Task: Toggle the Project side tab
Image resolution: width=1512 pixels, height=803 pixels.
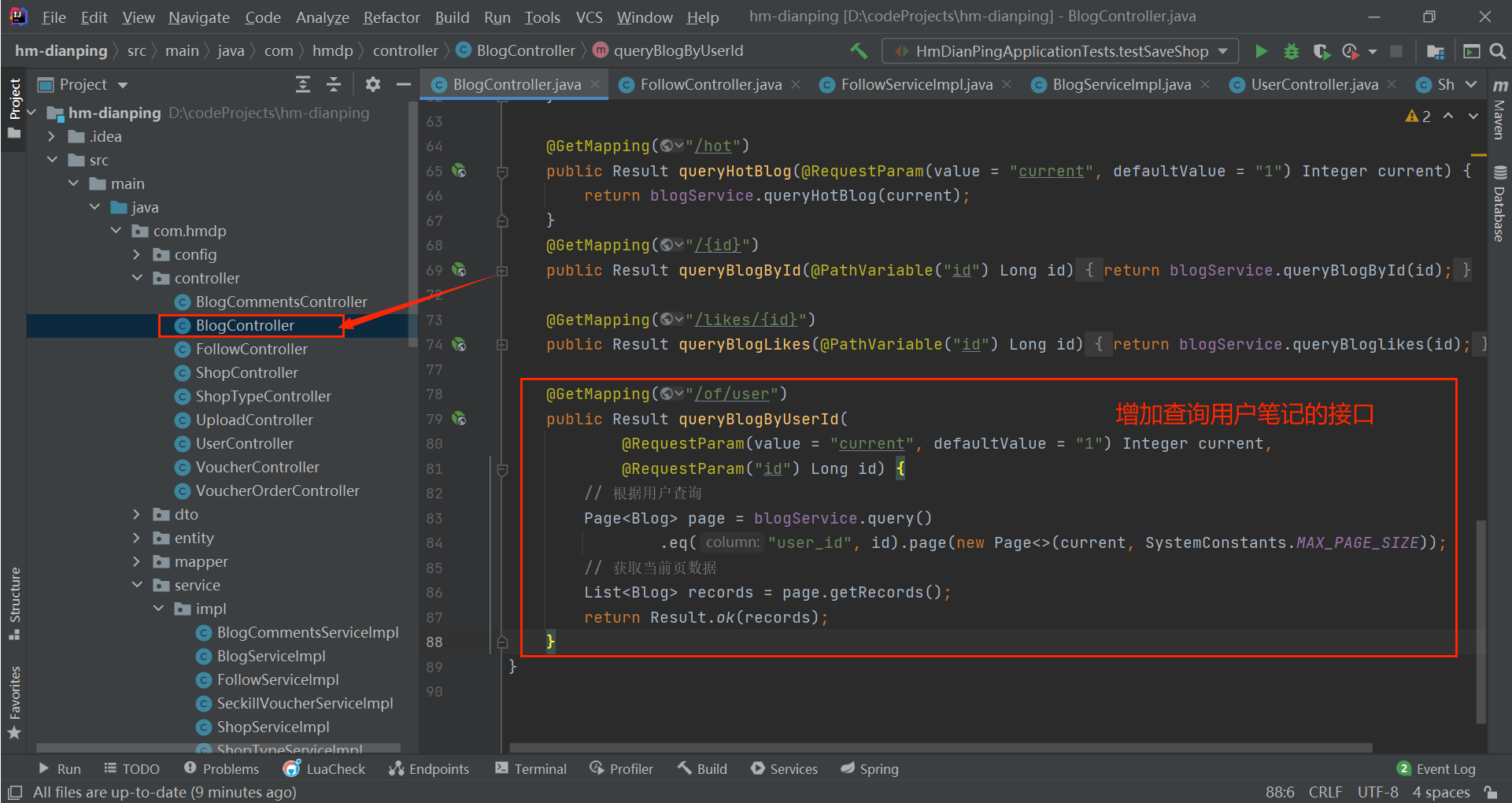Action: 14,108
